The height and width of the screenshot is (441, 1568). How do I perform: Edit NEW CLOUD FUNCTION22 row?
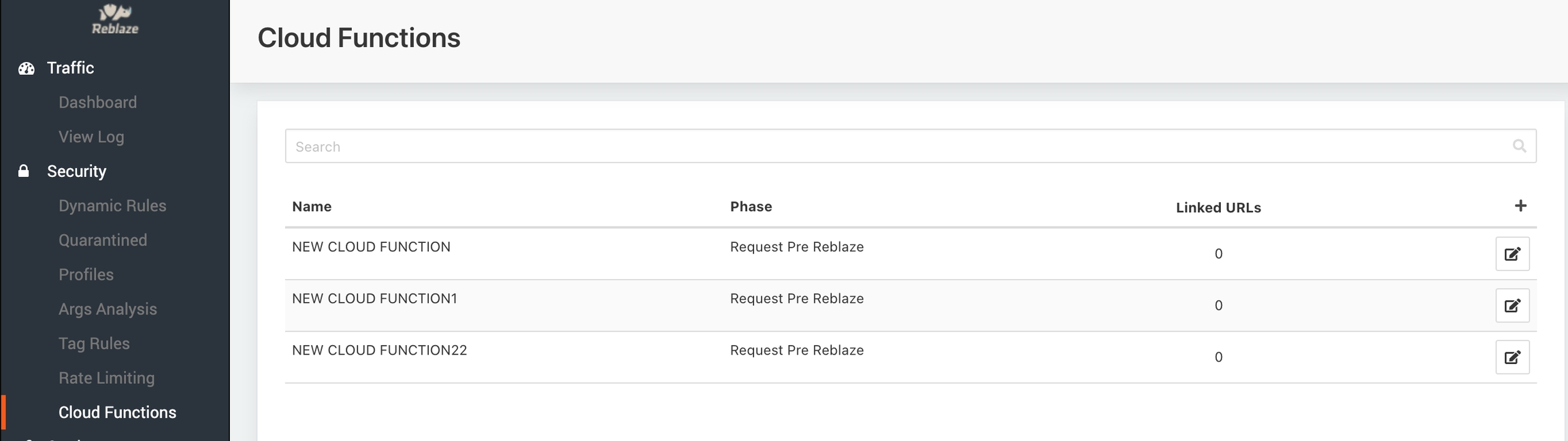(1512, 357)
